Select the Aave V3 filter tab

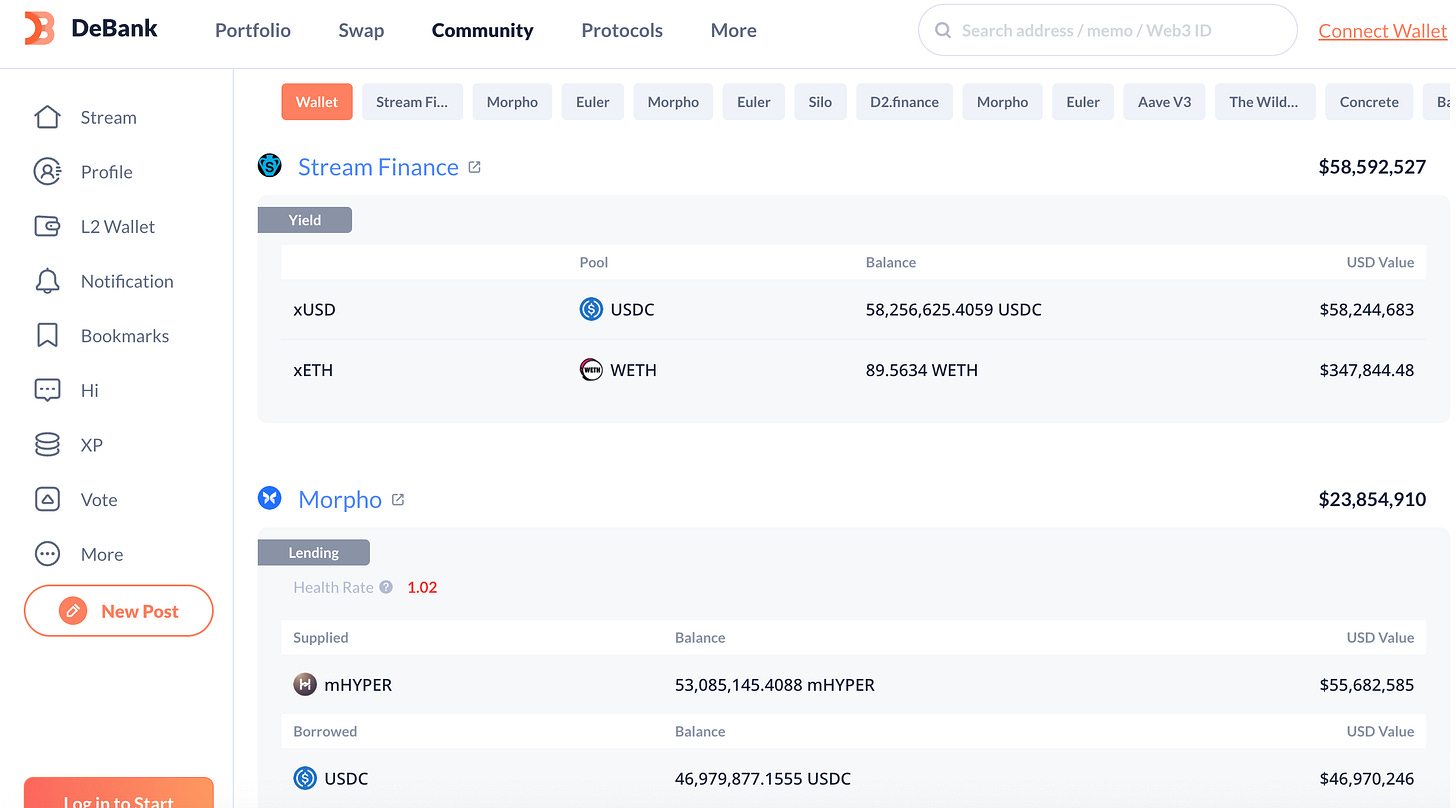pyautogui.click(x=1164, y=102)
